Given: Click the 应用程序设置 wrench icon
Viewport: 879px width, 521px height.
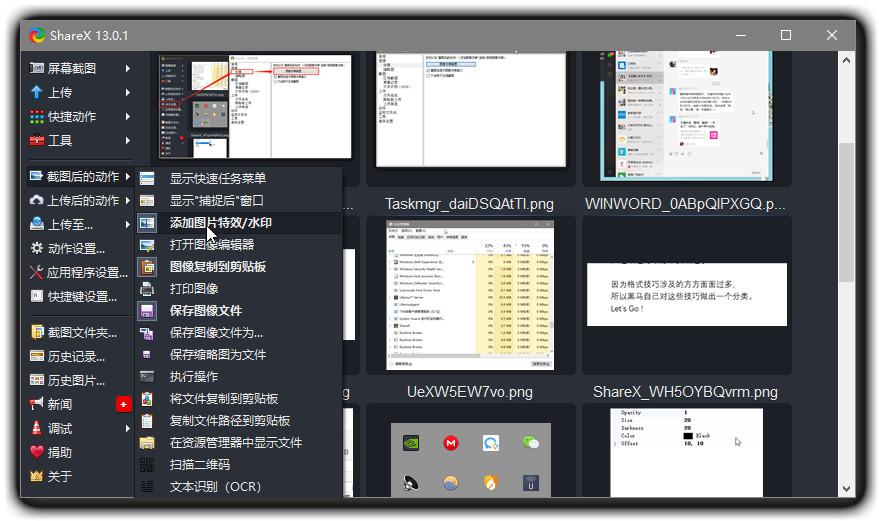Looking at the screenshot, I should click(36, 272).
